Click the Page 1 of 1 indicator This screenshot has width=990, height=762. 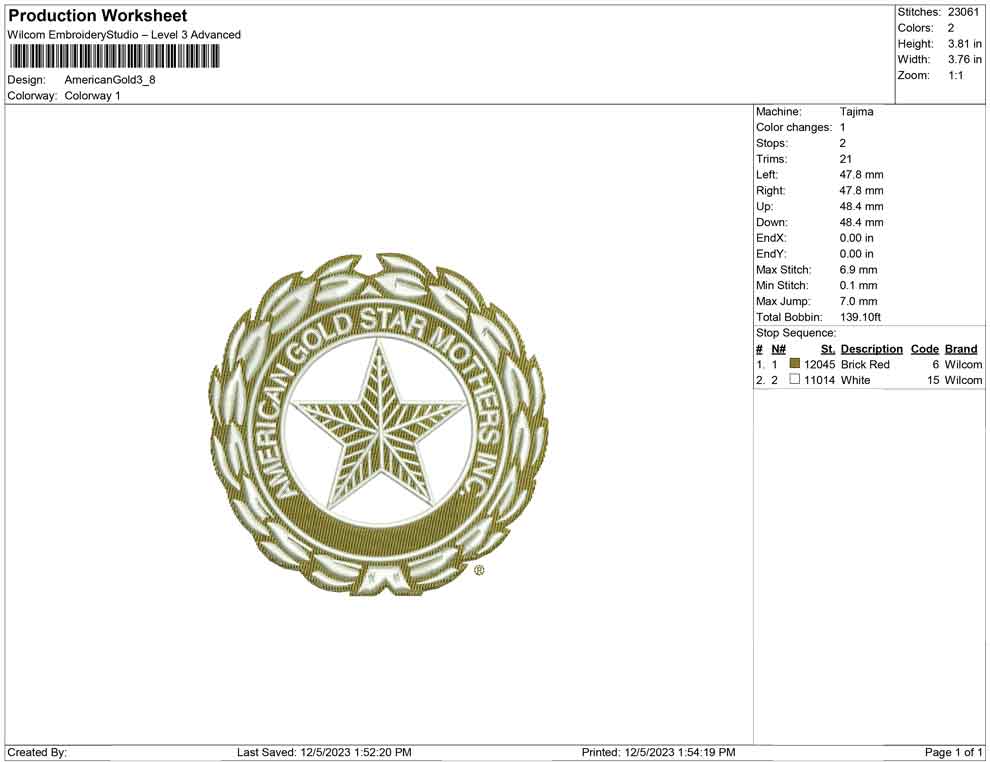point(953,752)
